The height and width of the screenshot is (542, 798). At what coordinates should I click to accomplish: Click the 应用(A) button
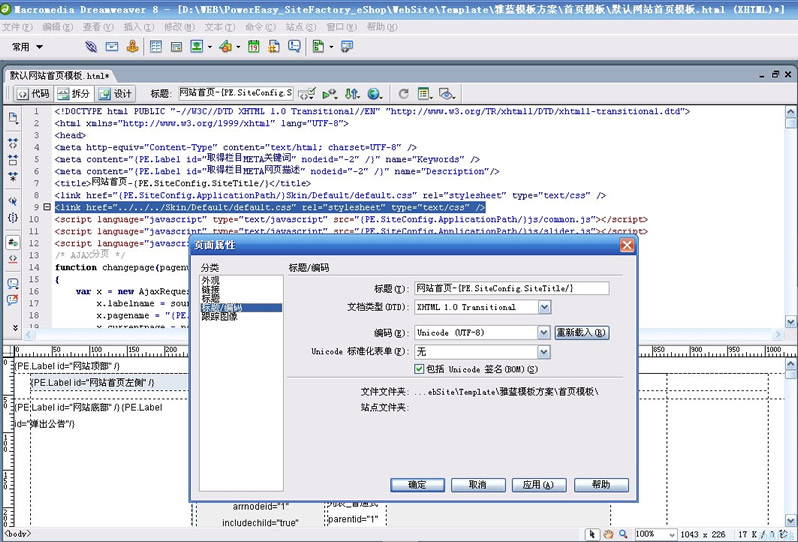click(538, 484)
